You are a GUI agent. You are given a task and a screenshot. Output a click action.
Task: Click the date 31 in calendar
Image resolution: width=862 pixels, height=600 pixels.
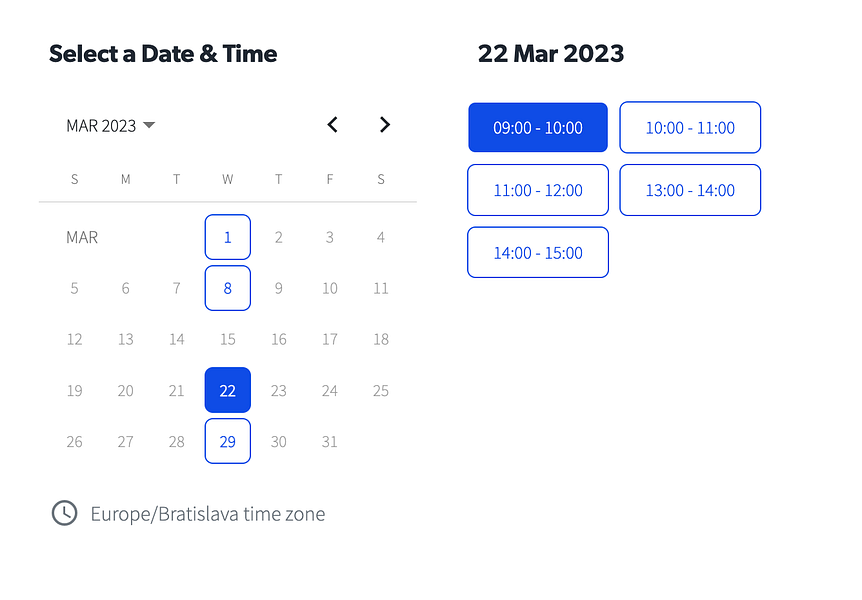[330, 441]
